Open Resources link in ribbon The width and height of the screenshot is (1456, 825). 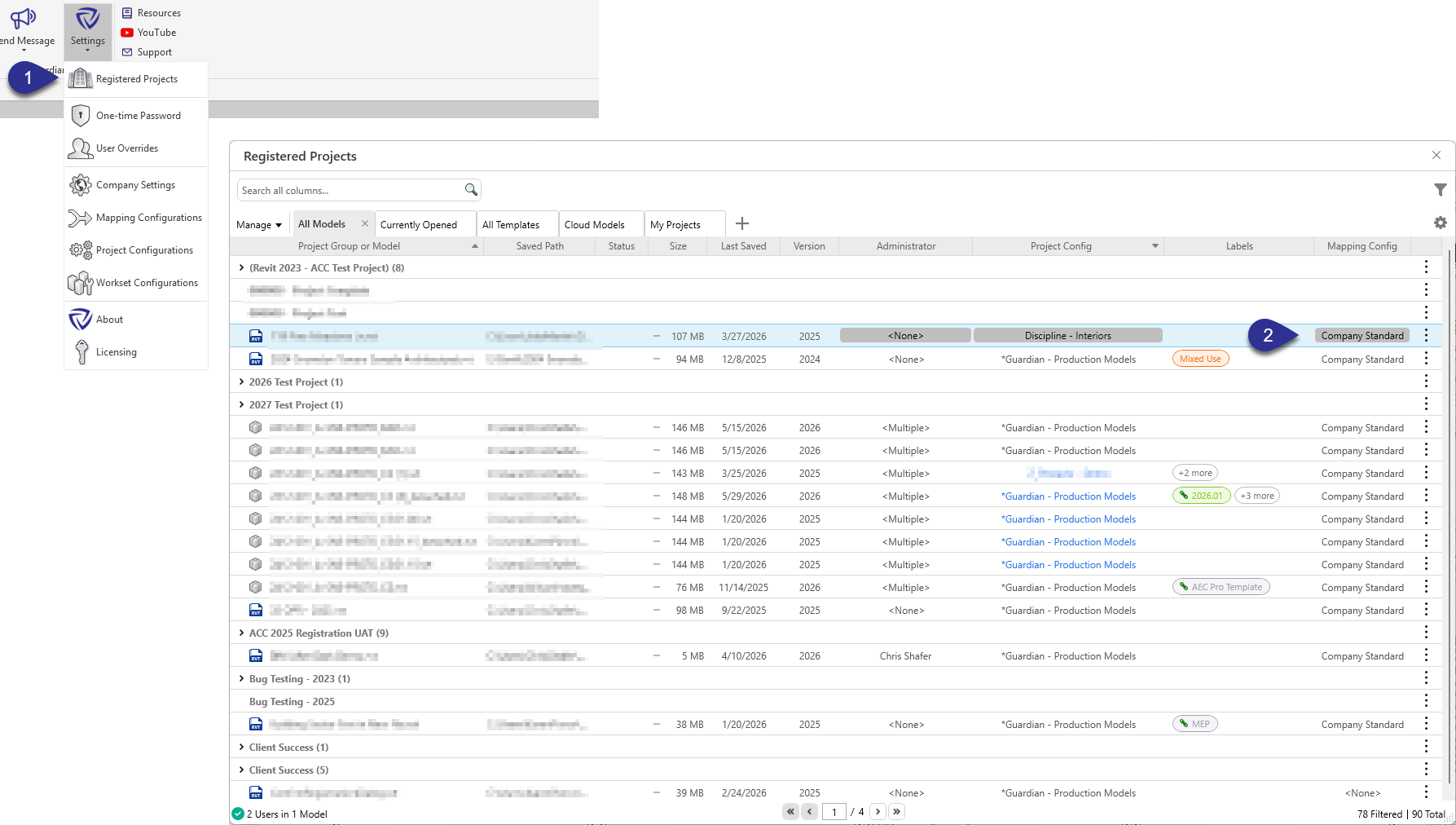[x=152, y=13]
